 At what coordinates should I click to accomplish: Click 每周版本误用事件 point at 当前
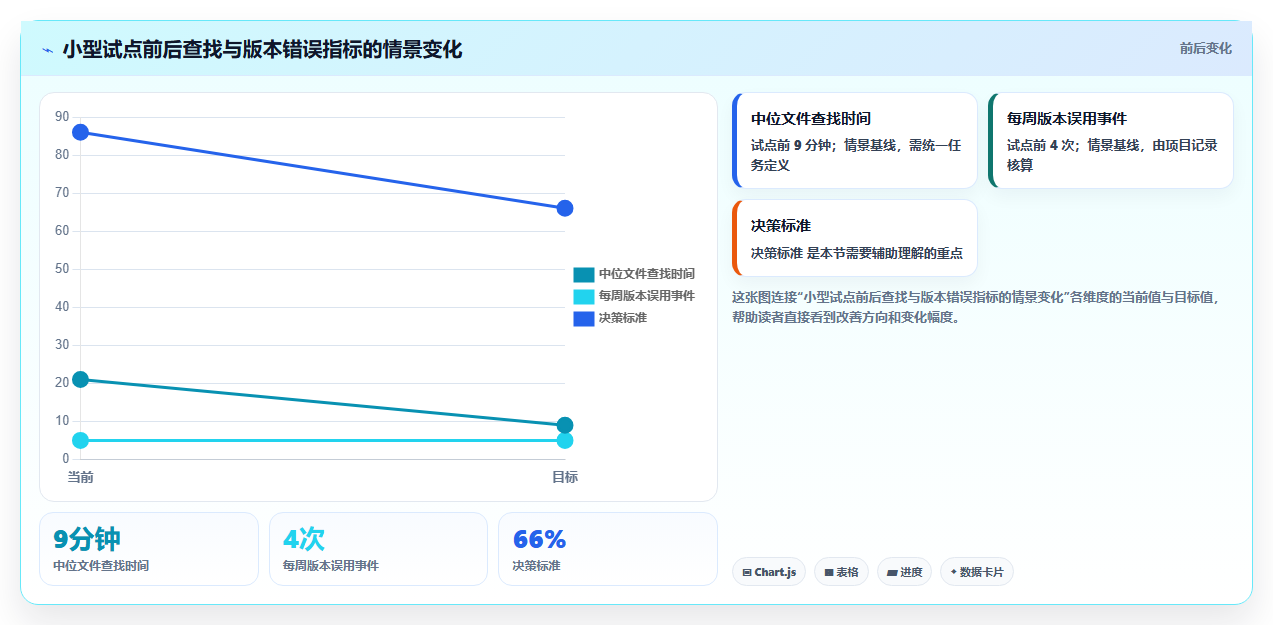81,440
